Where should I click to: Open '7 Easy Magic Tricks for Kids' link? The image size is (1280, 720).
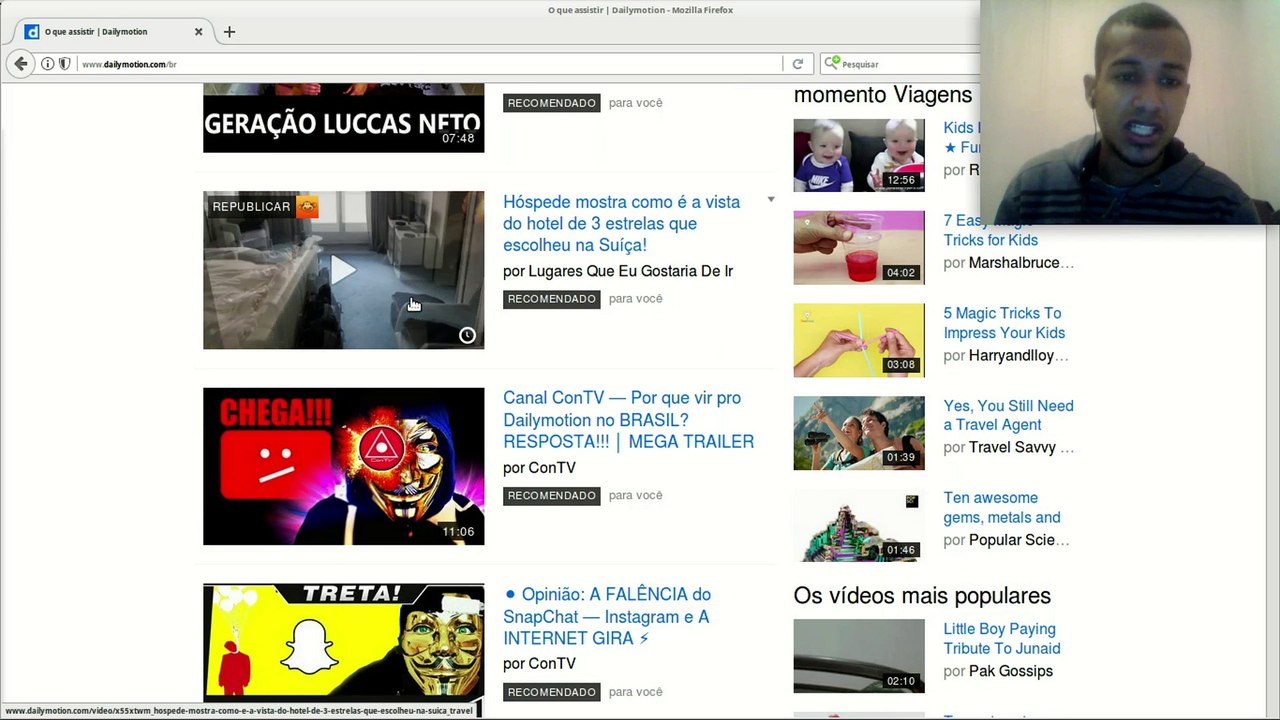(x=990, y=230)
